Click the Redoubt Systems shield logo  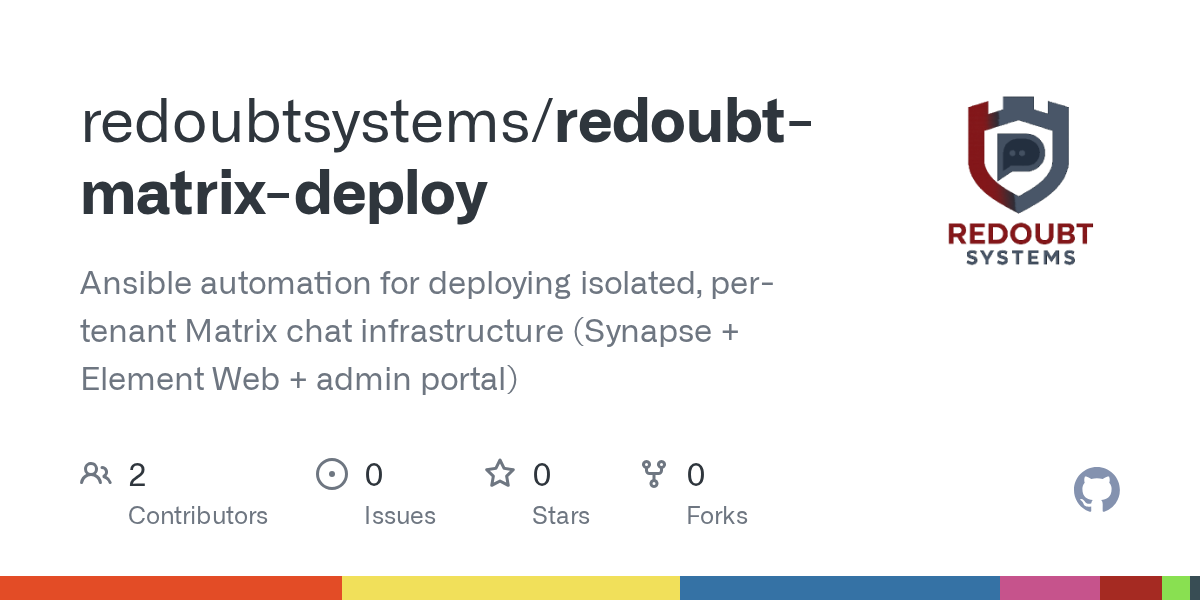coord(1019,181)
